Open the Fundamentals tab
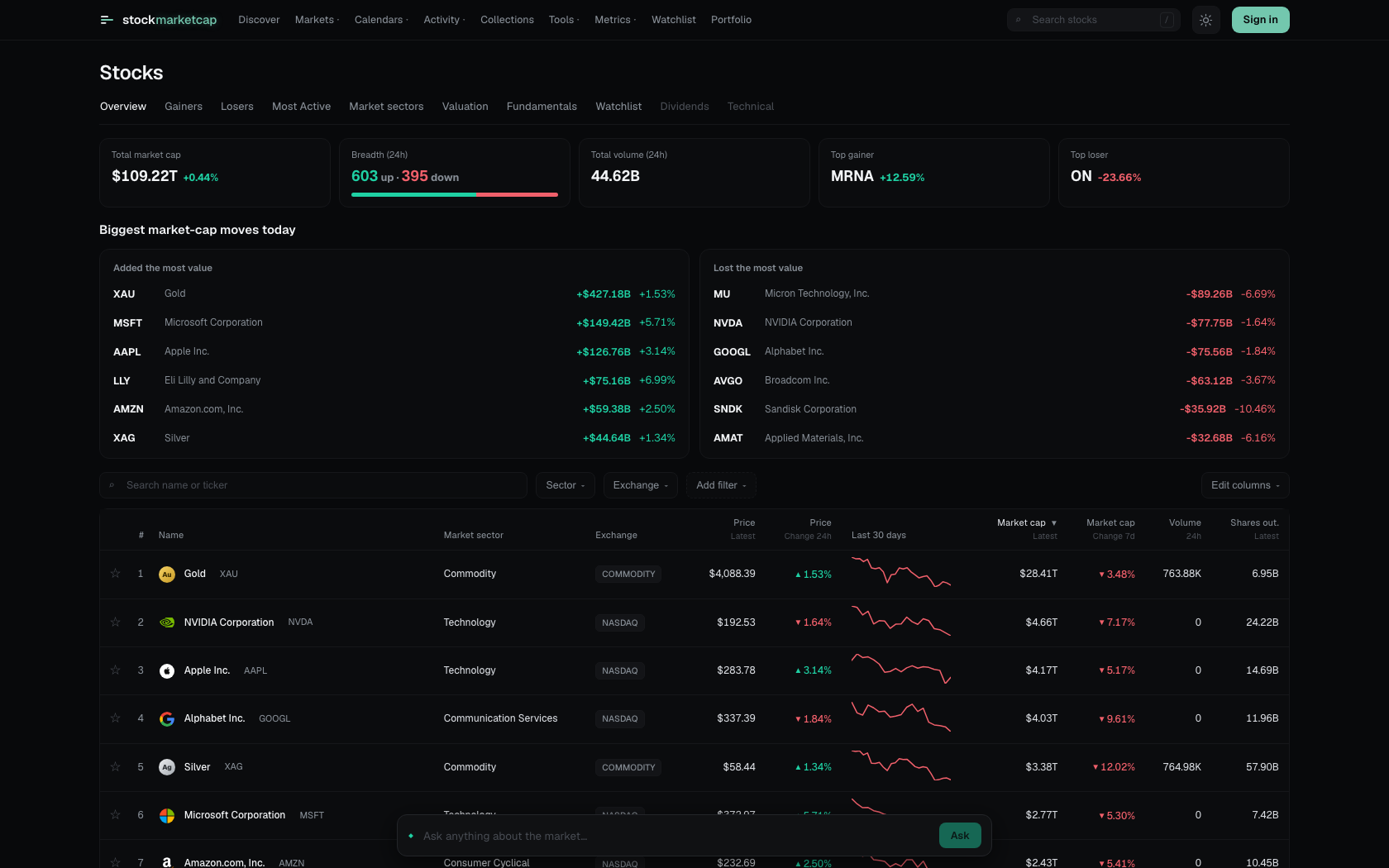The image size is (1389, 868). point(542,107)
